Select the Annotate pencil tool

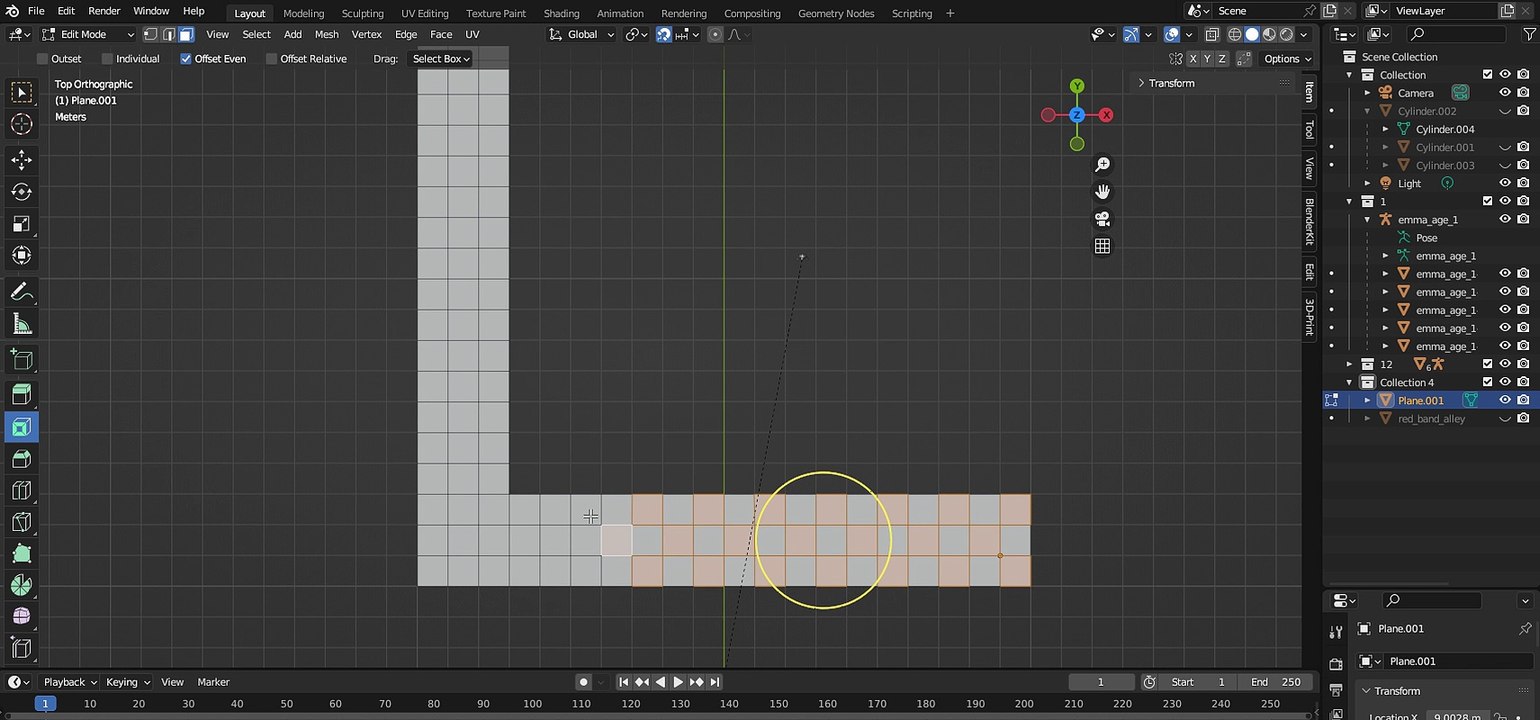pyautogui.click(x=21, y=292)
